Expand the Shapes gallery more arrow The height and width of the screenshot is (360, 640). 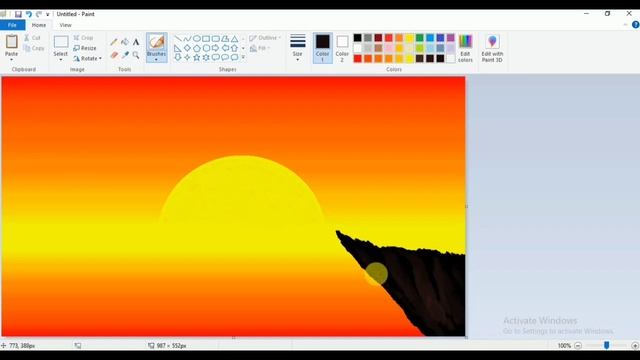click(243, 58)
